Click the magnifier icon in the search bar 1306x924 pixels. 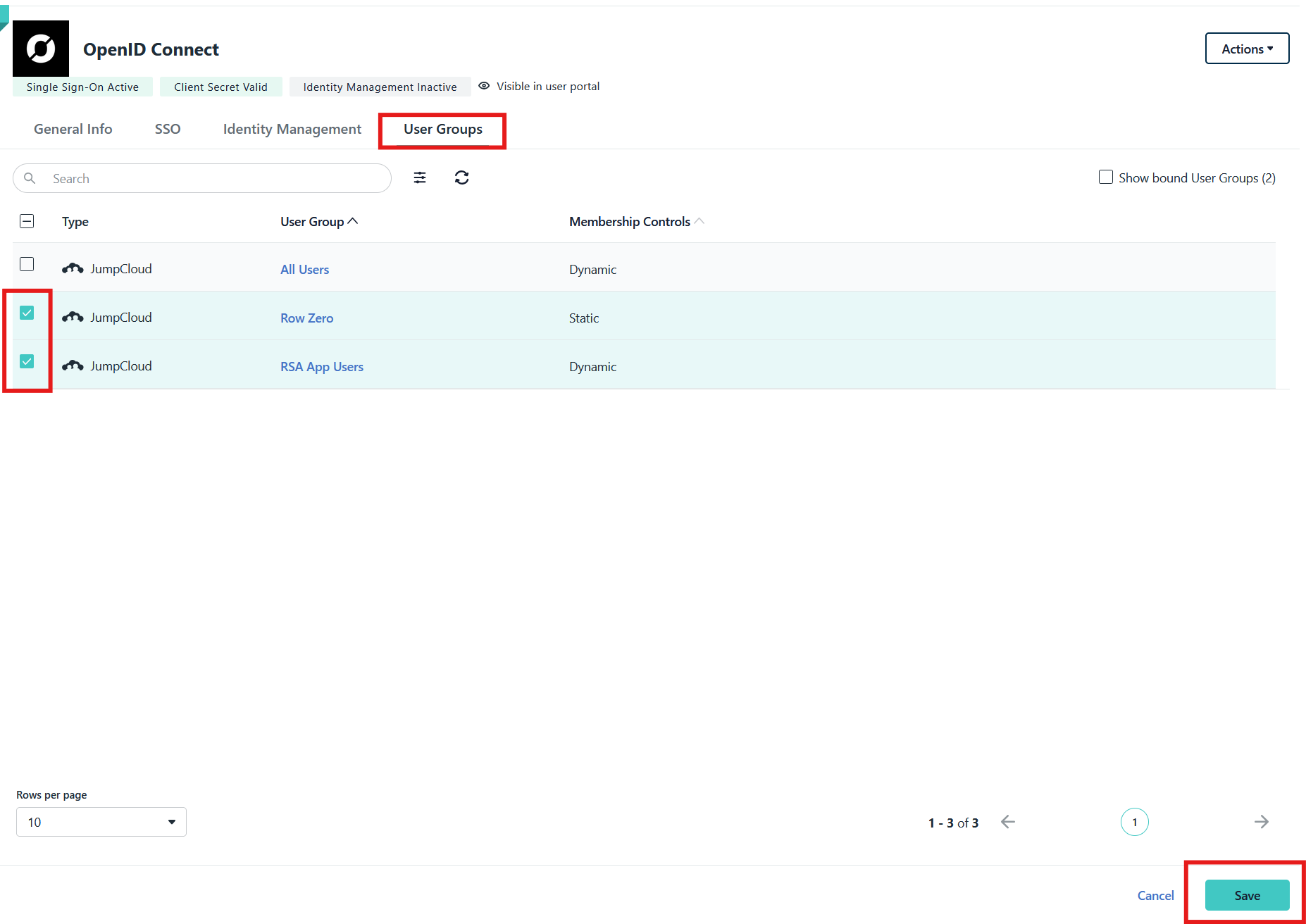pos(30,178)
